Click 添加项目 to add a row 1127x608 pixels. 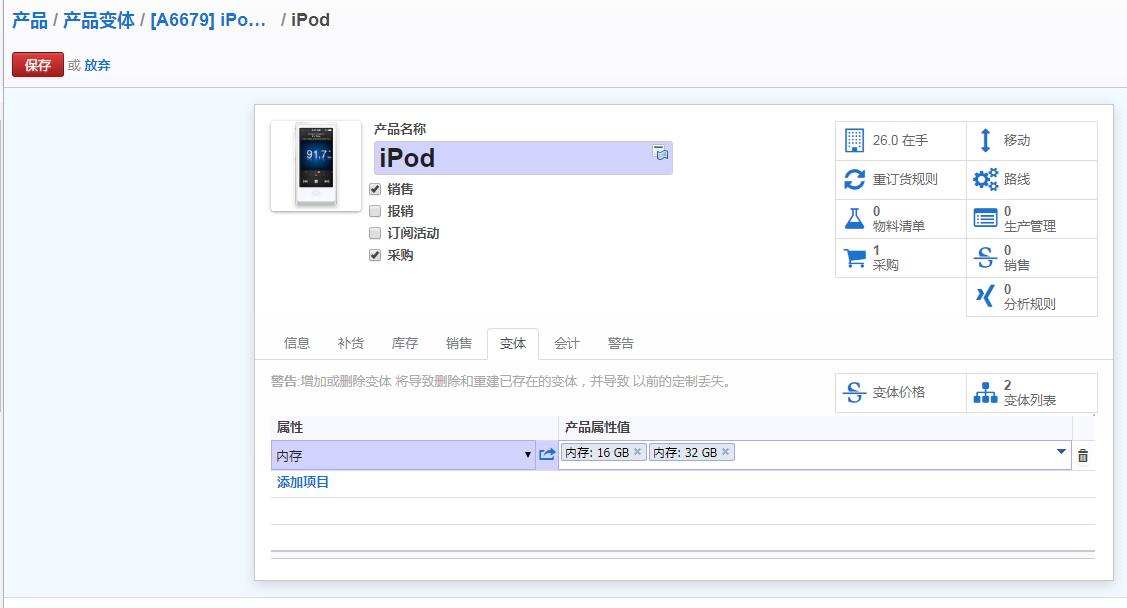(303, 482)
